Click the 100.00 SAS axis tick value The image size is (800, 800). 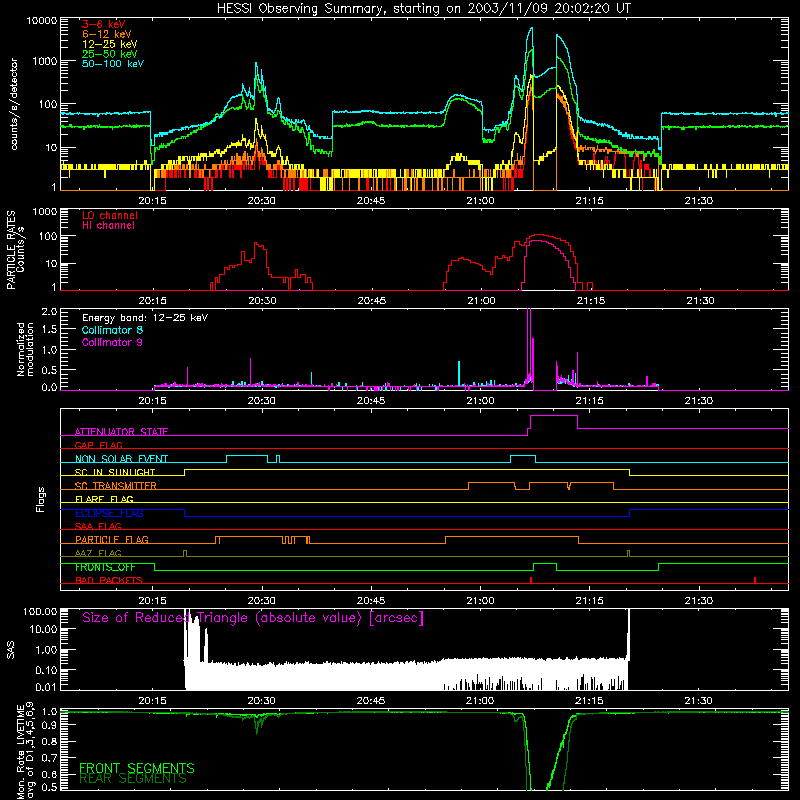coord(40,611)
